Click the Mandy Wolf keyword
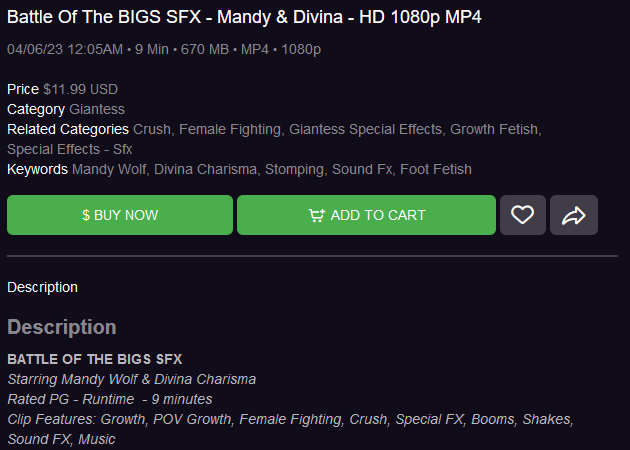Screen dimensions: 630x450 [x=109, y=169]
